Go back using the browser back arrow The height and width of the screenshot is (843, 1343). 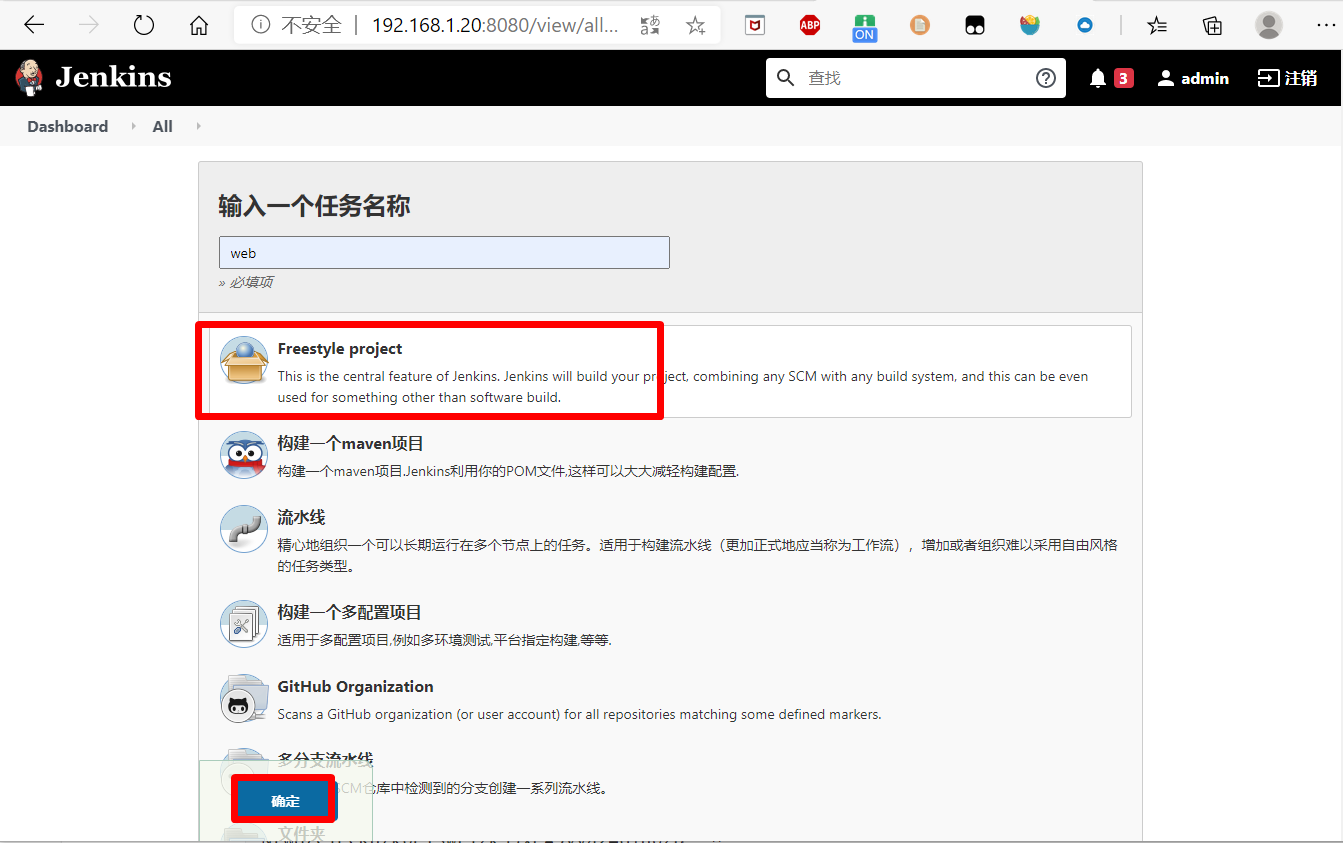tap(34, 25)
